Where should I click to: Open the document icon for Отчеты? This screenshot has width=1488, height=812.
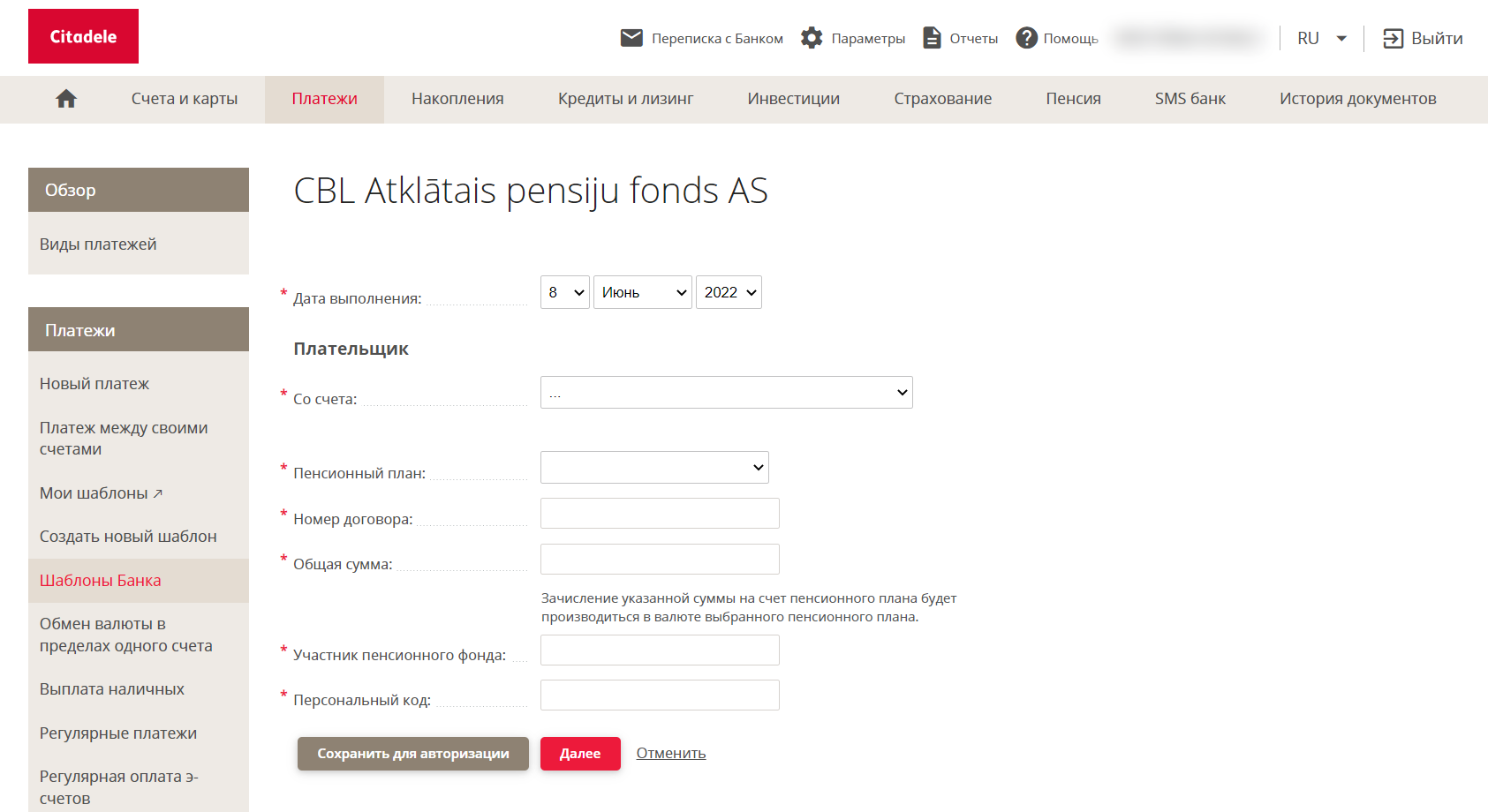pos(932,38)
